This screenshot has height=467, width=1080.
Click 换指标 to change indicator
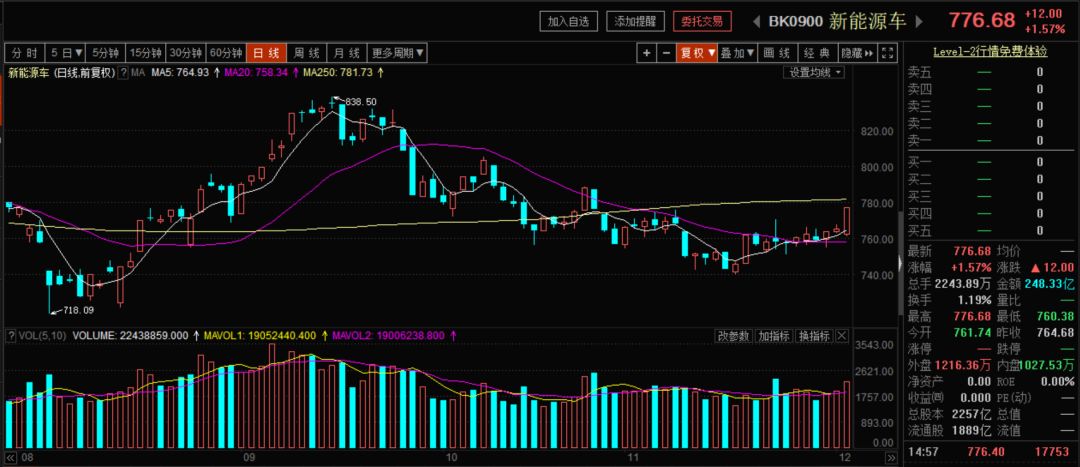tap(813, 336)
